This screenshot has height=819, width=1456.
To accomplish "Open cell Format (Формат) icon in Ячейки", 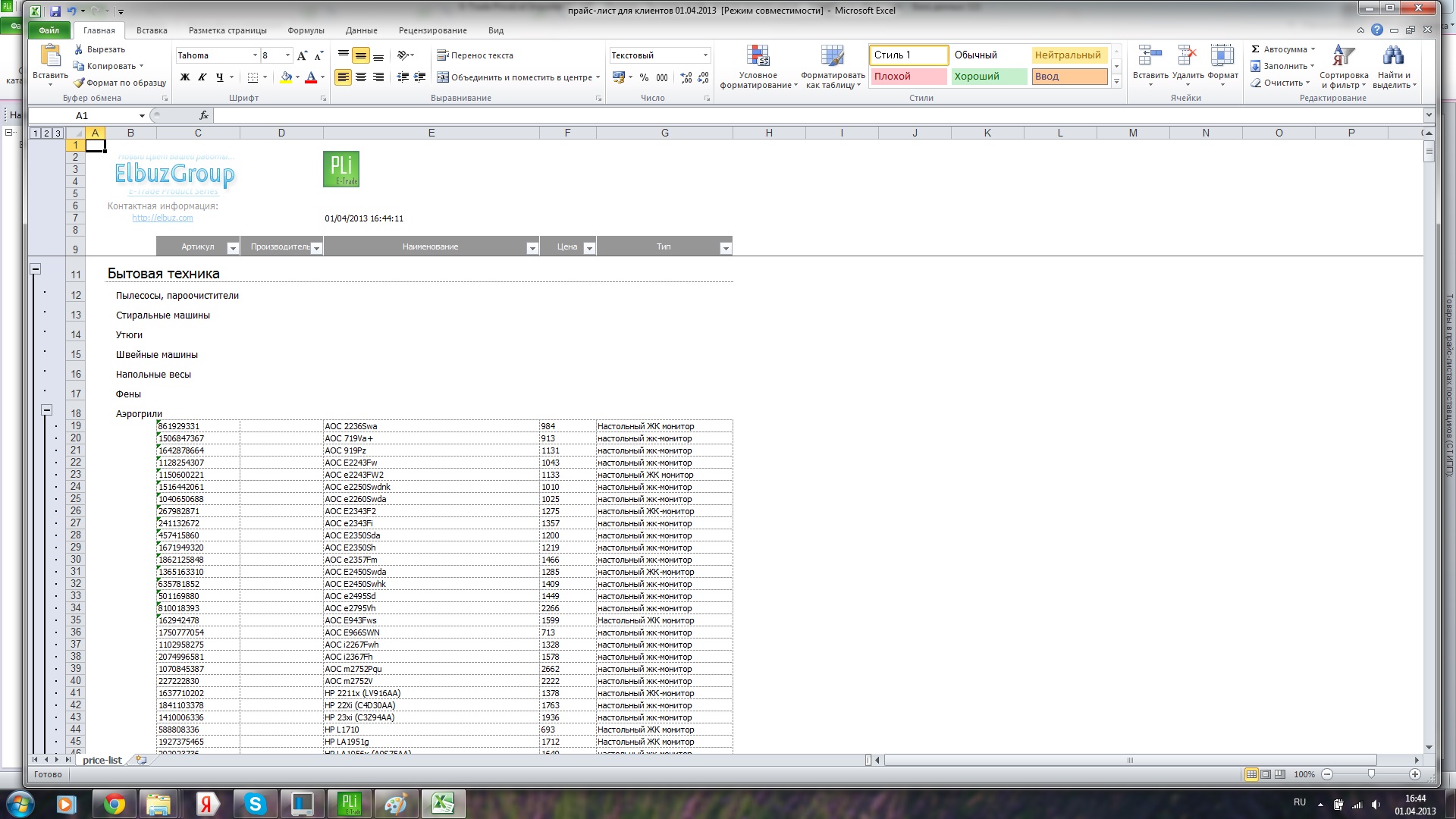I will click(1222, 56).
